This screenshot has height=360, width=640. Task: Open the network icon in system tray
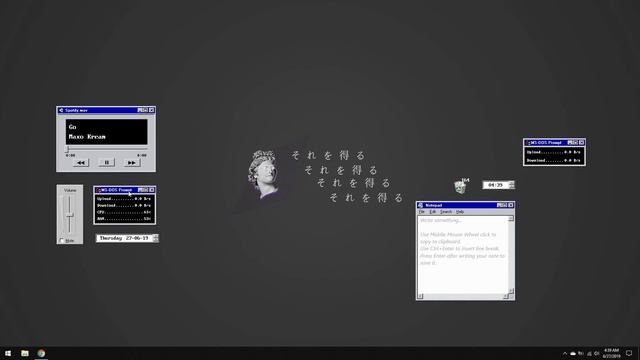point(589,353)
